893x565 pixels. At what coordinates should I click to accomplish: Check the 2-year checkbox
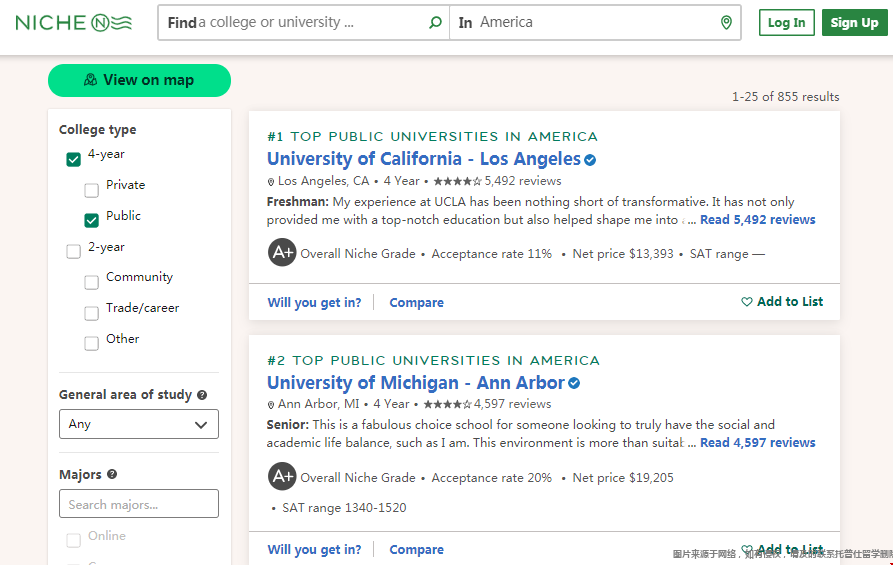[73, 251]
